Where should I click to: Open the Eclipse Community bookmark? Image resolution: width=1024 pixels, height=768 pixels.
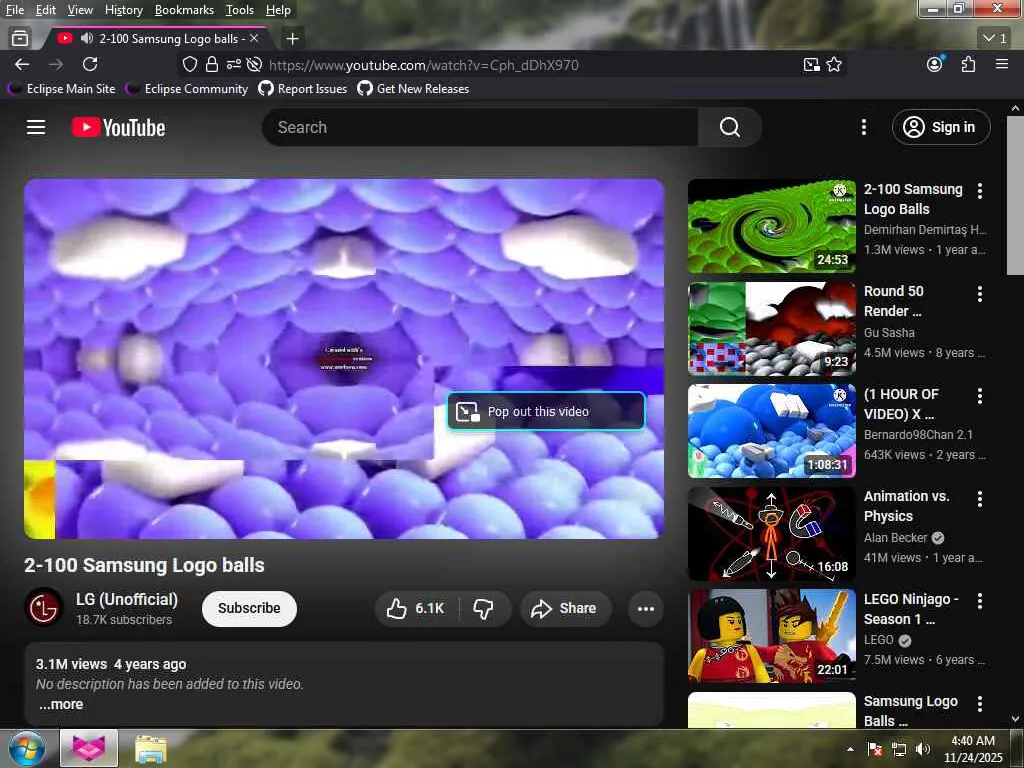point(188,89)
